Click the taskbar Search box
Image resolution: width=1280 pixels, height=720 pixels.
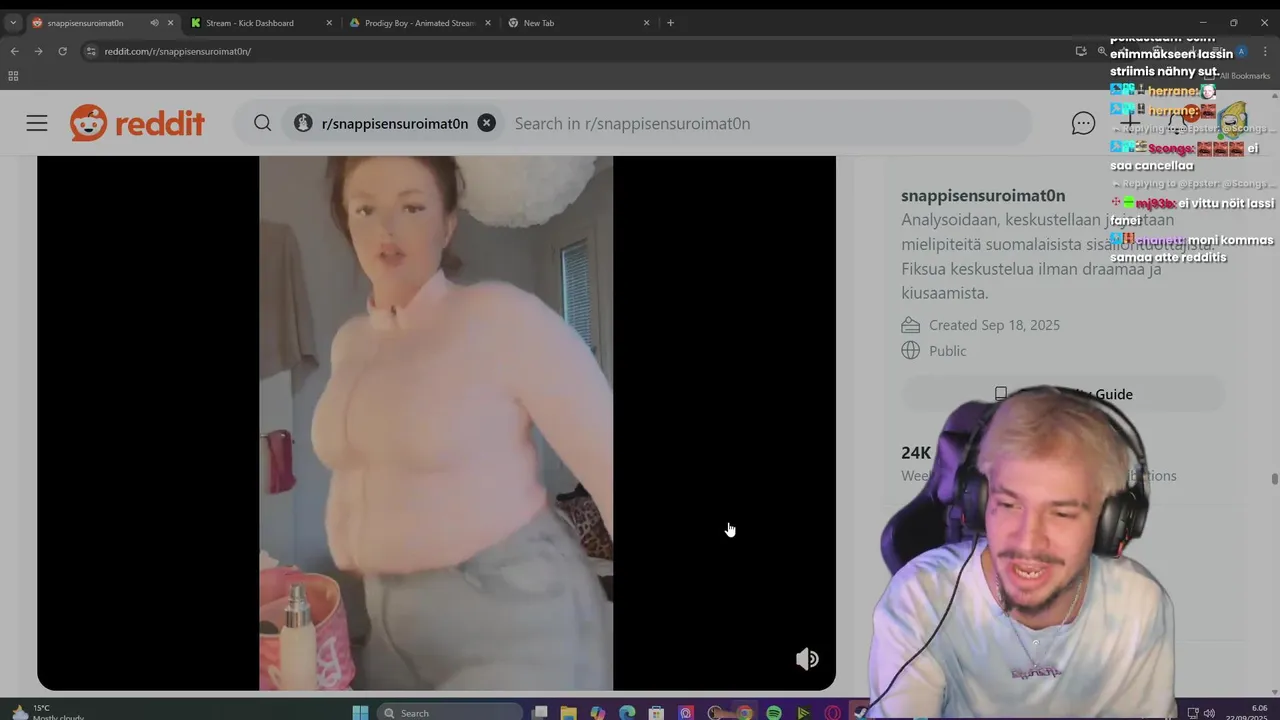[x=450, y=712]
